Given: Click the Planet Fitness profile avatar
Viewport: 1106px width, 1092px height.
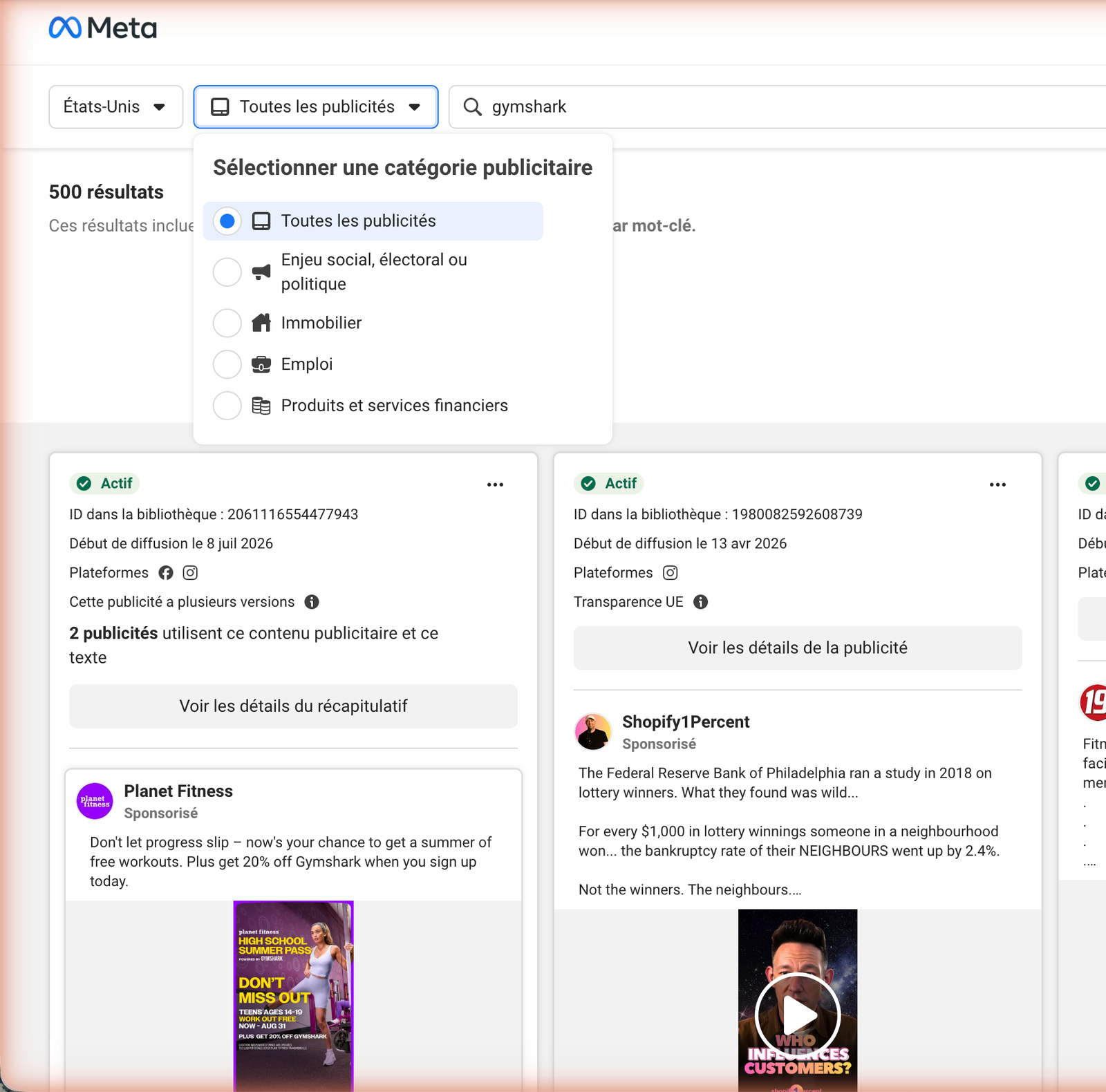Looking at the screenshot, I should (95, 801).
